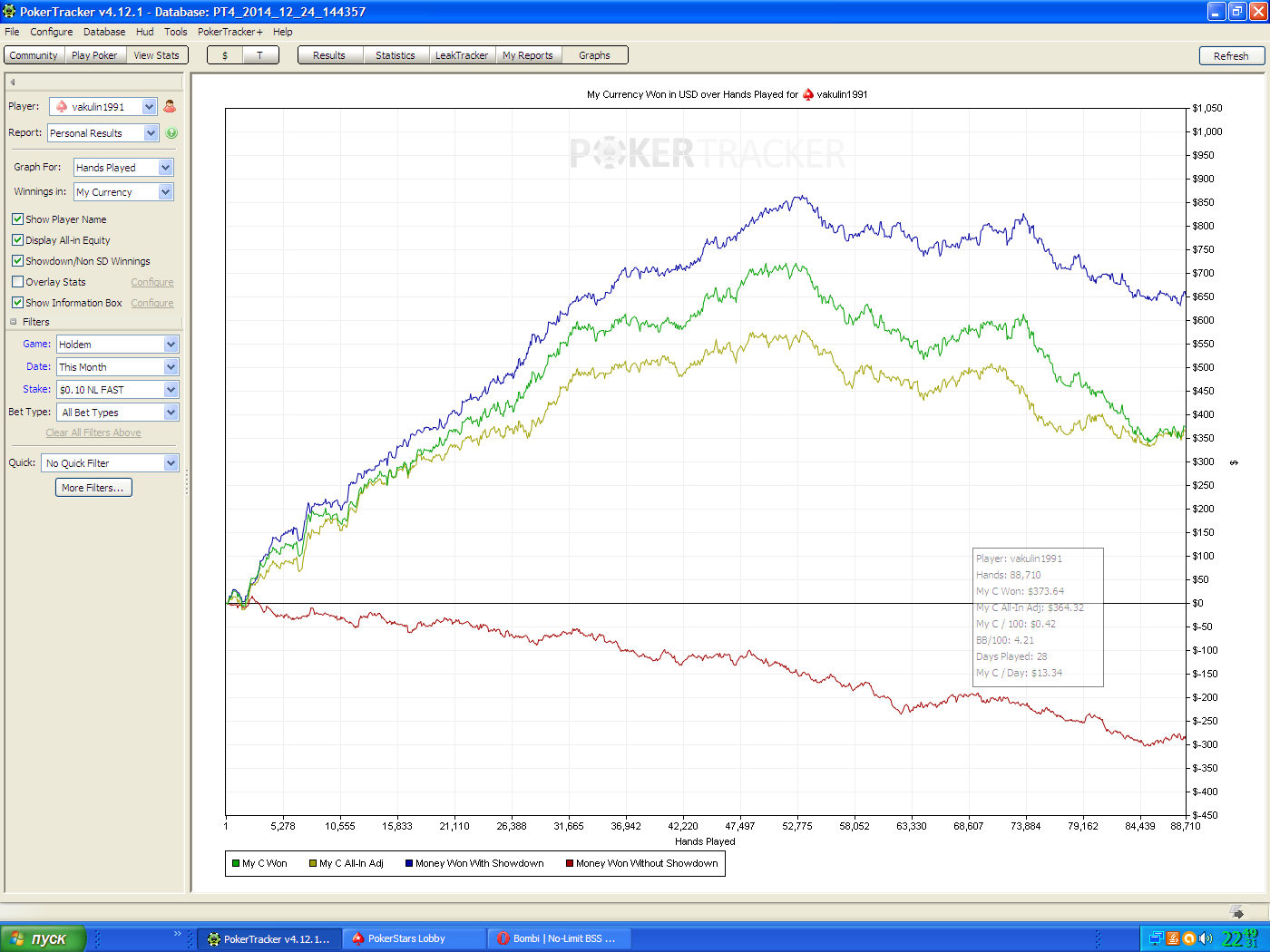Screen dimensions: 1270x952
Task: Click the $ cash games button
Action: click(225, 55)
